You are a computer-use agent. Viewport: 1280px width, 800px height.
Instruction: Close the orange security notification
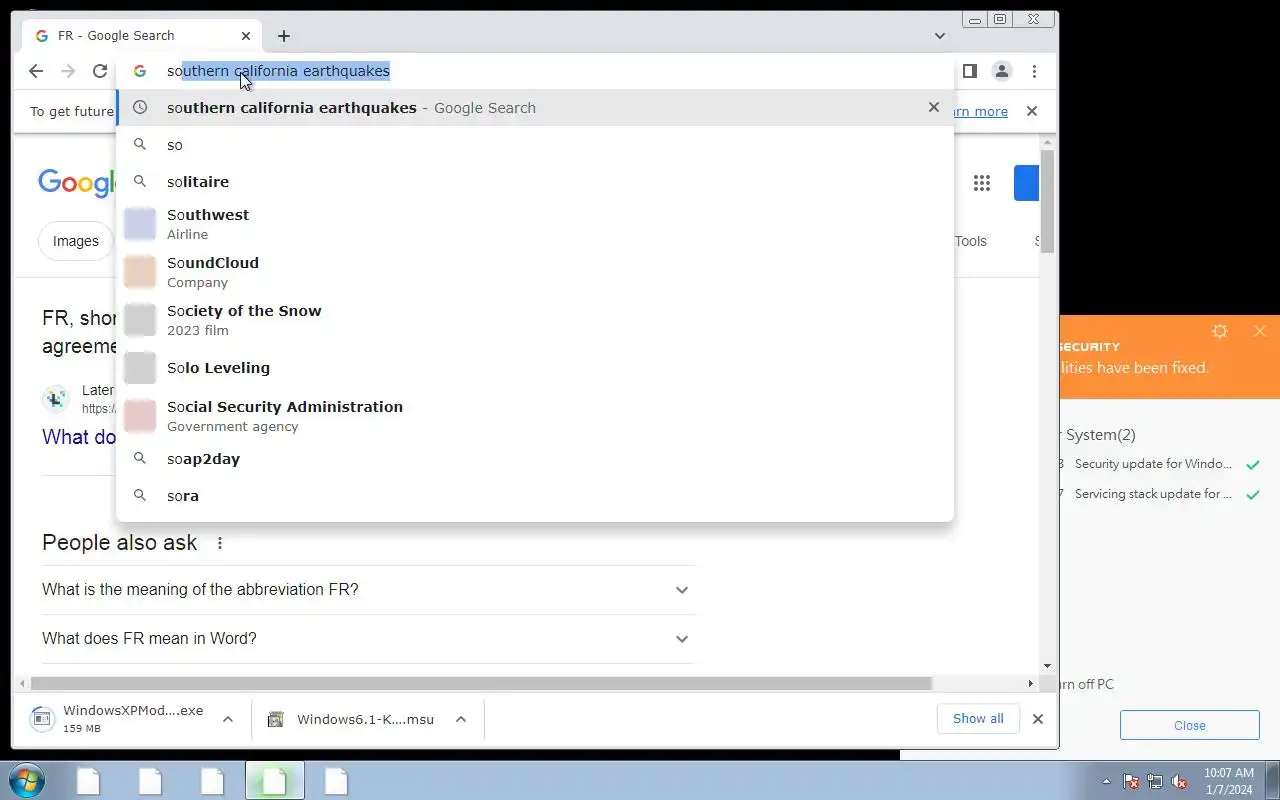(1260, 331)
